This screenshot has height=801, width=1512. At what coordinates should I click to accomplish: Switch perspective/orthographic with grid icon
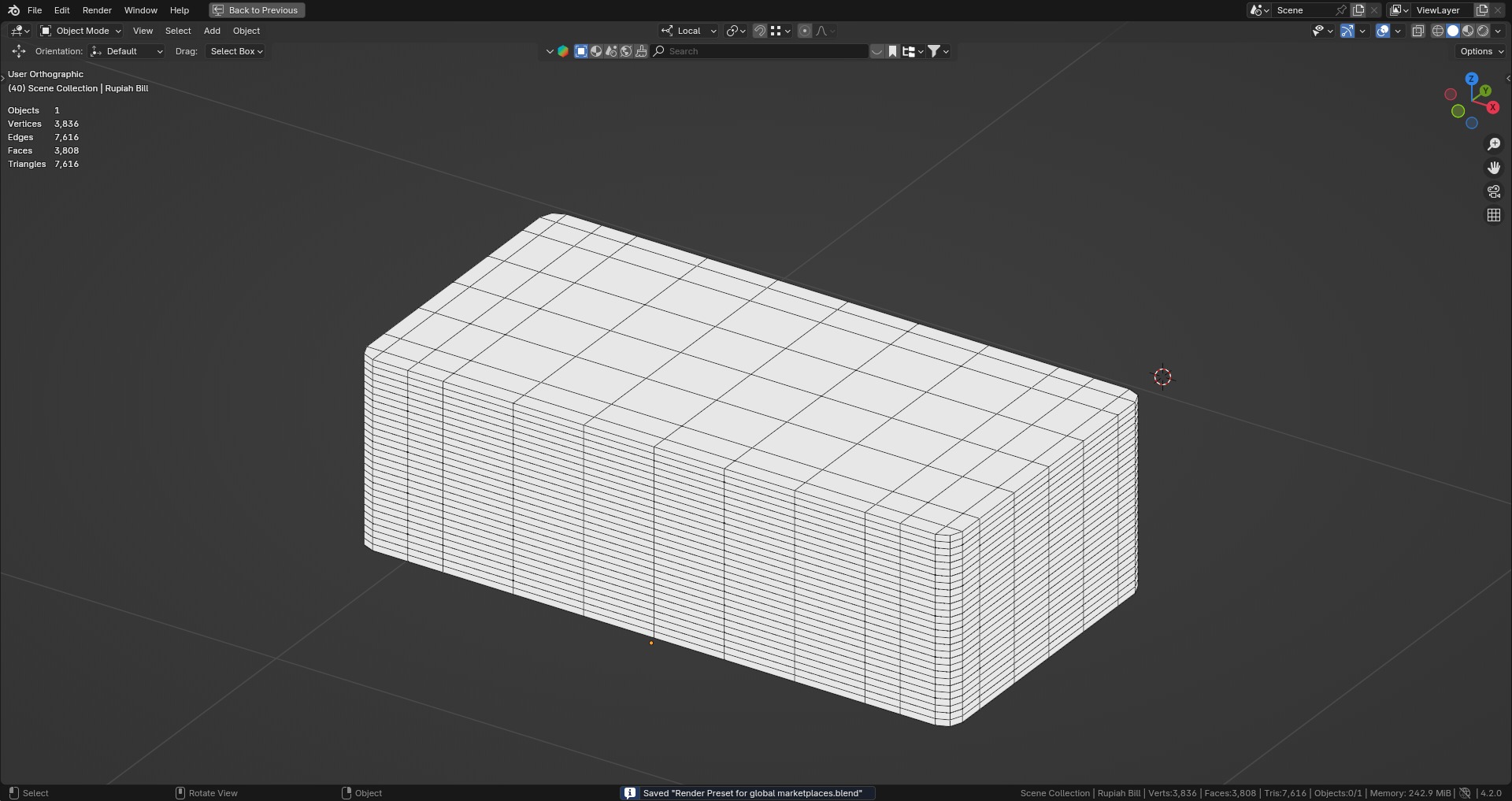tap(1494, 215)
